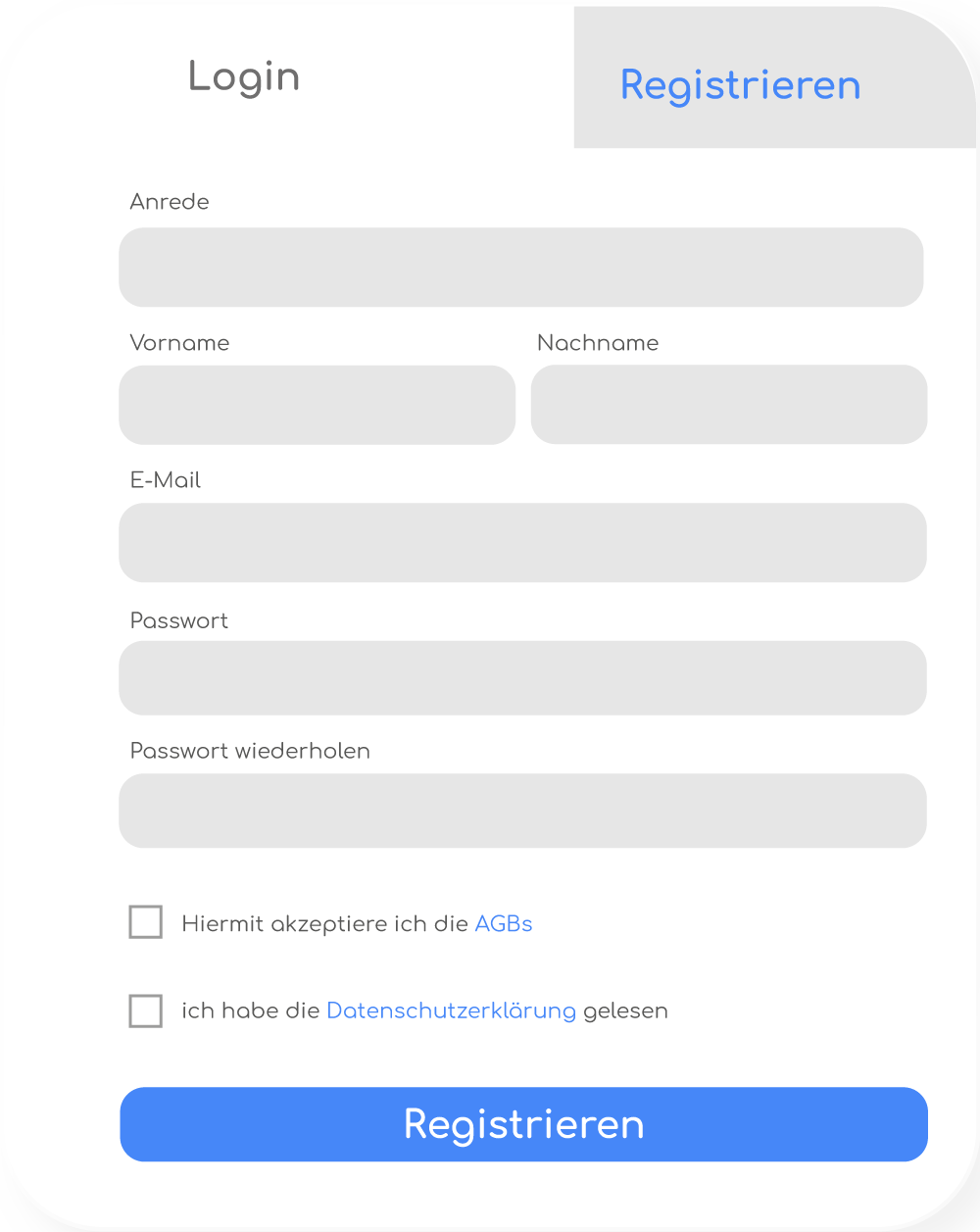Click the 'Vorname' label text
This screenshot has width=980, height=1232.
179,343
